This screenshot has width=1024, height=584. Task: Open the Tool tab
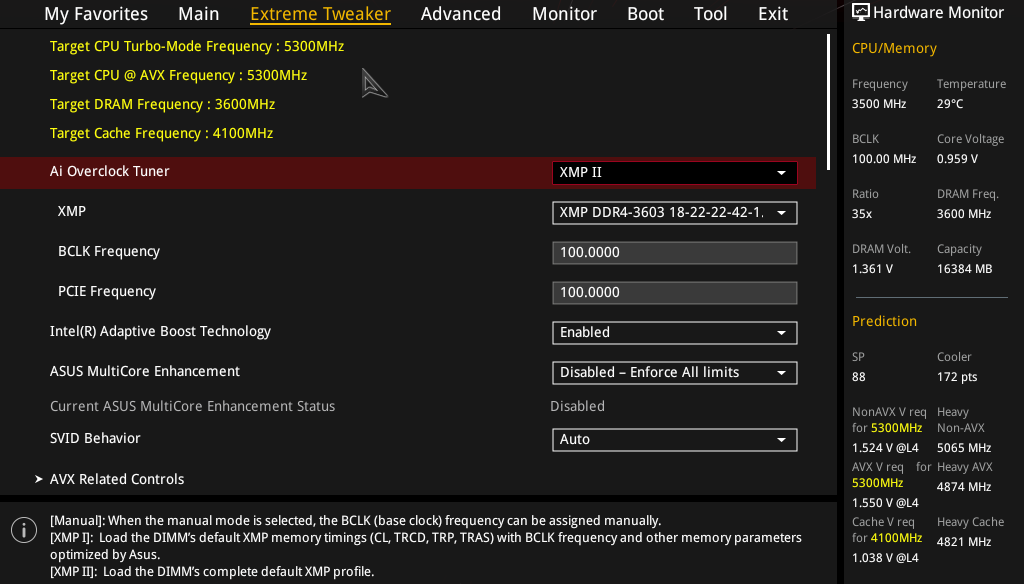tap(711, 14)
